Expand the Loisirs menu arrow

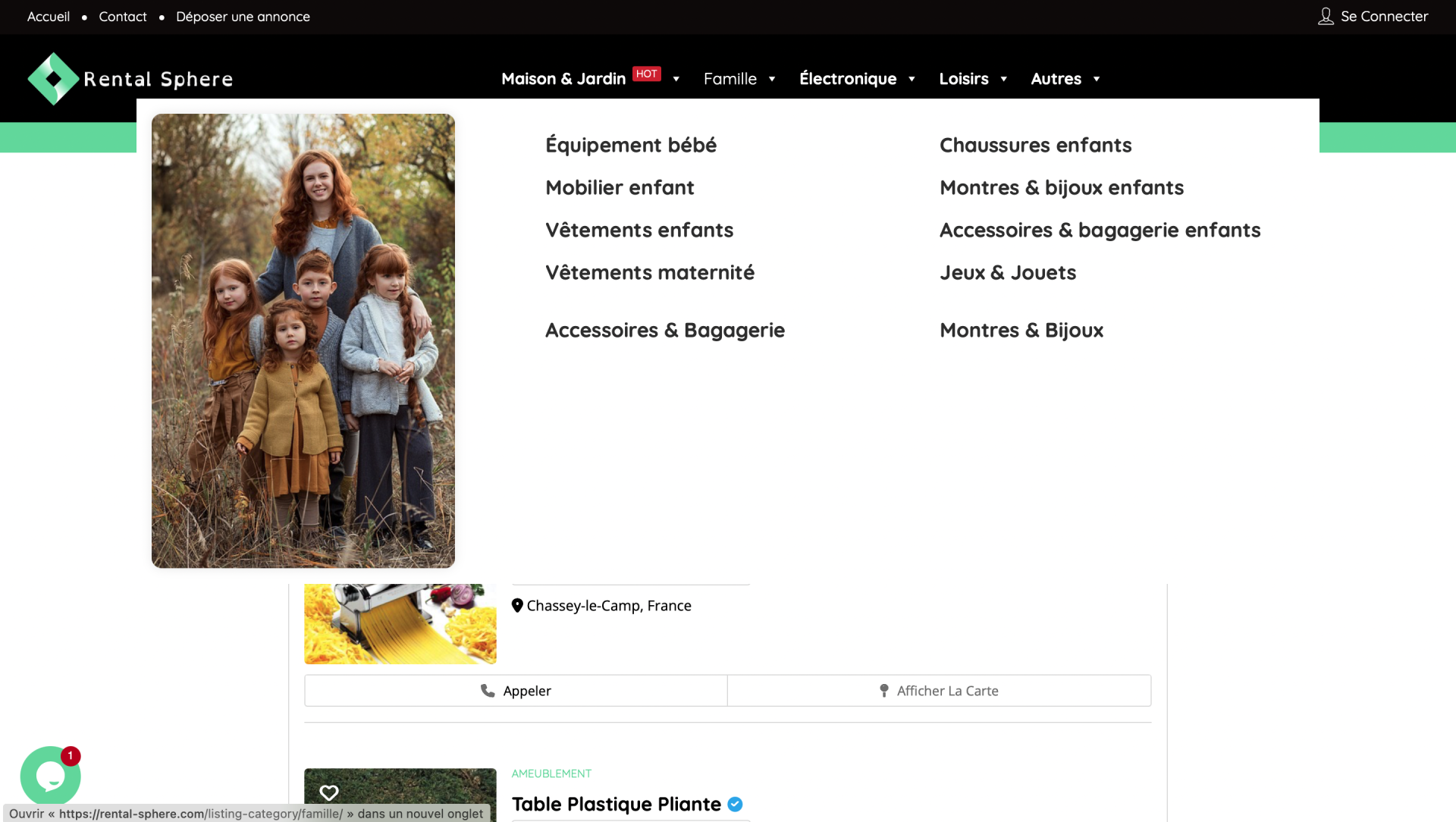tap(1003, 79)
